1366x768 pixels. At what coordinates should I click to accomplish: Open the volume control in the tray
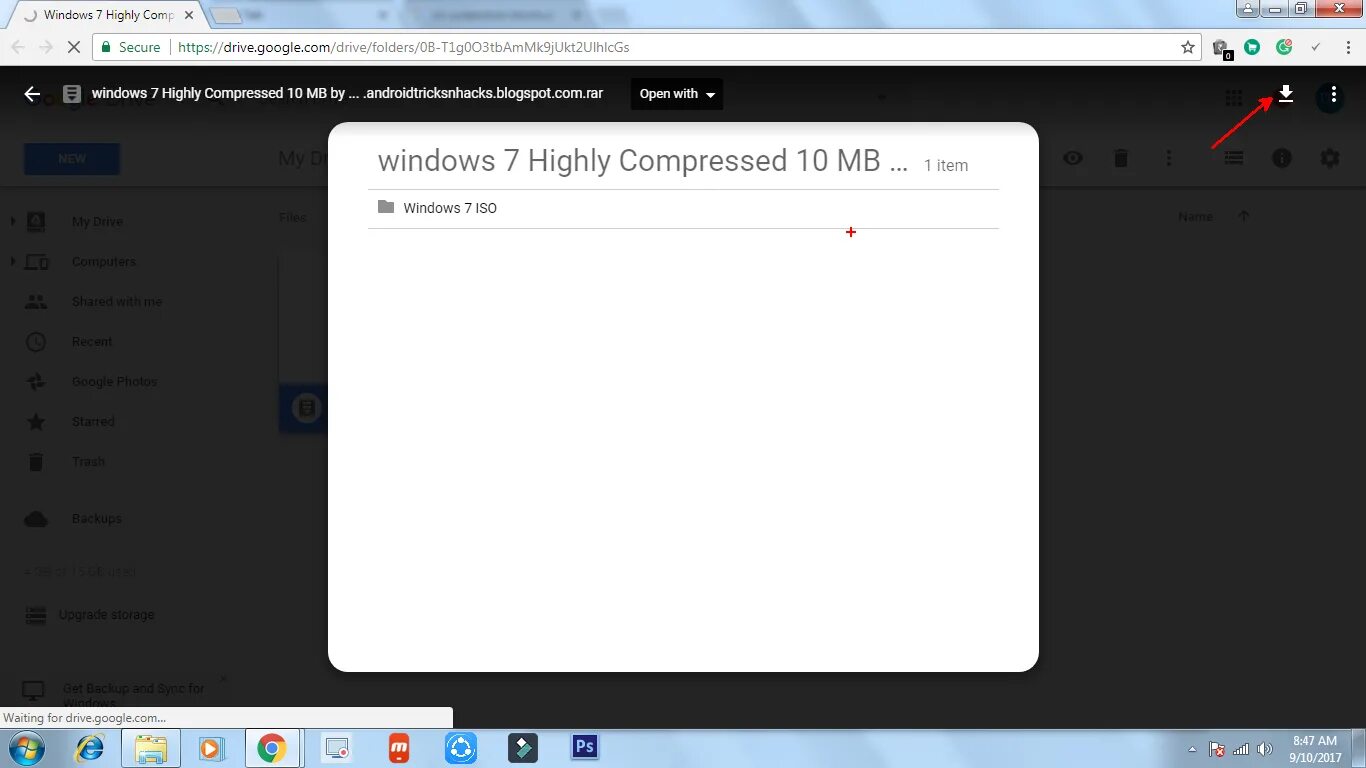click(1265, 749)
